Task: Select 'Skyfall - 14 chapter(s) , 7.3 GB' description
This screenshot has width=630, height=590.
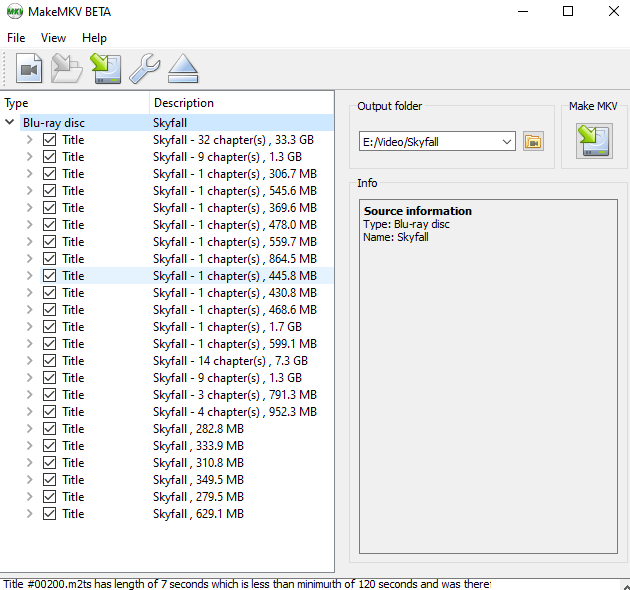Action: point(230,361)
